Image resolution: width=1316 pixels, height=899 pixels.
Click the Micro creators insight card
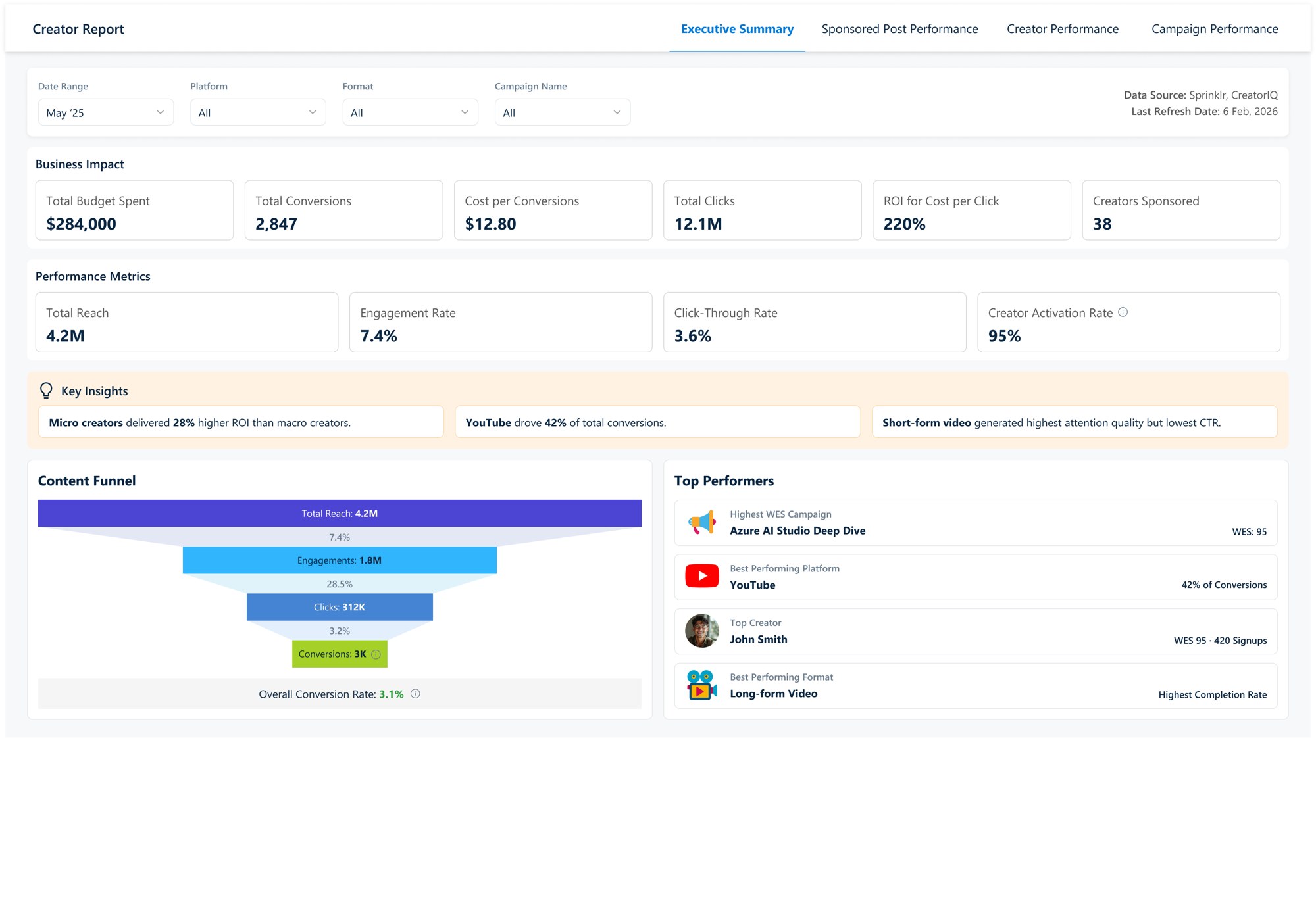[241, 422]
